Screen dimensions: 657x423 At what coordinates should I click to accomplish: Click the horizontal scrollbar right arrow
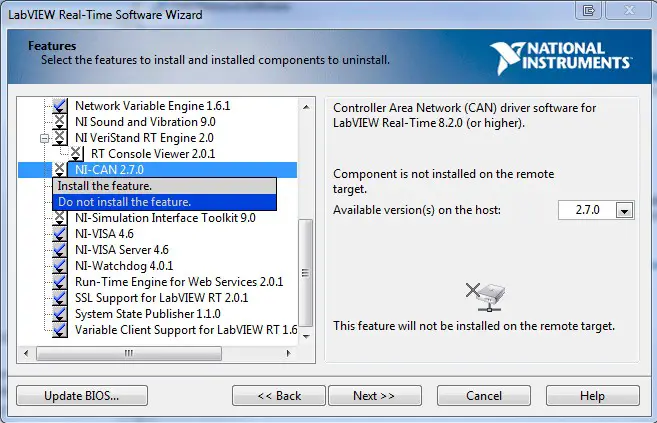tap(289, 353)
